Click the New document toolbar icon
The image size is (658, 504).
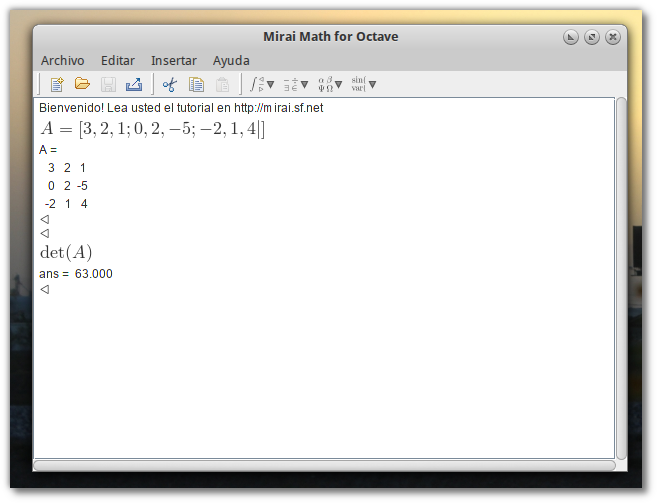[x=57, y=85]
